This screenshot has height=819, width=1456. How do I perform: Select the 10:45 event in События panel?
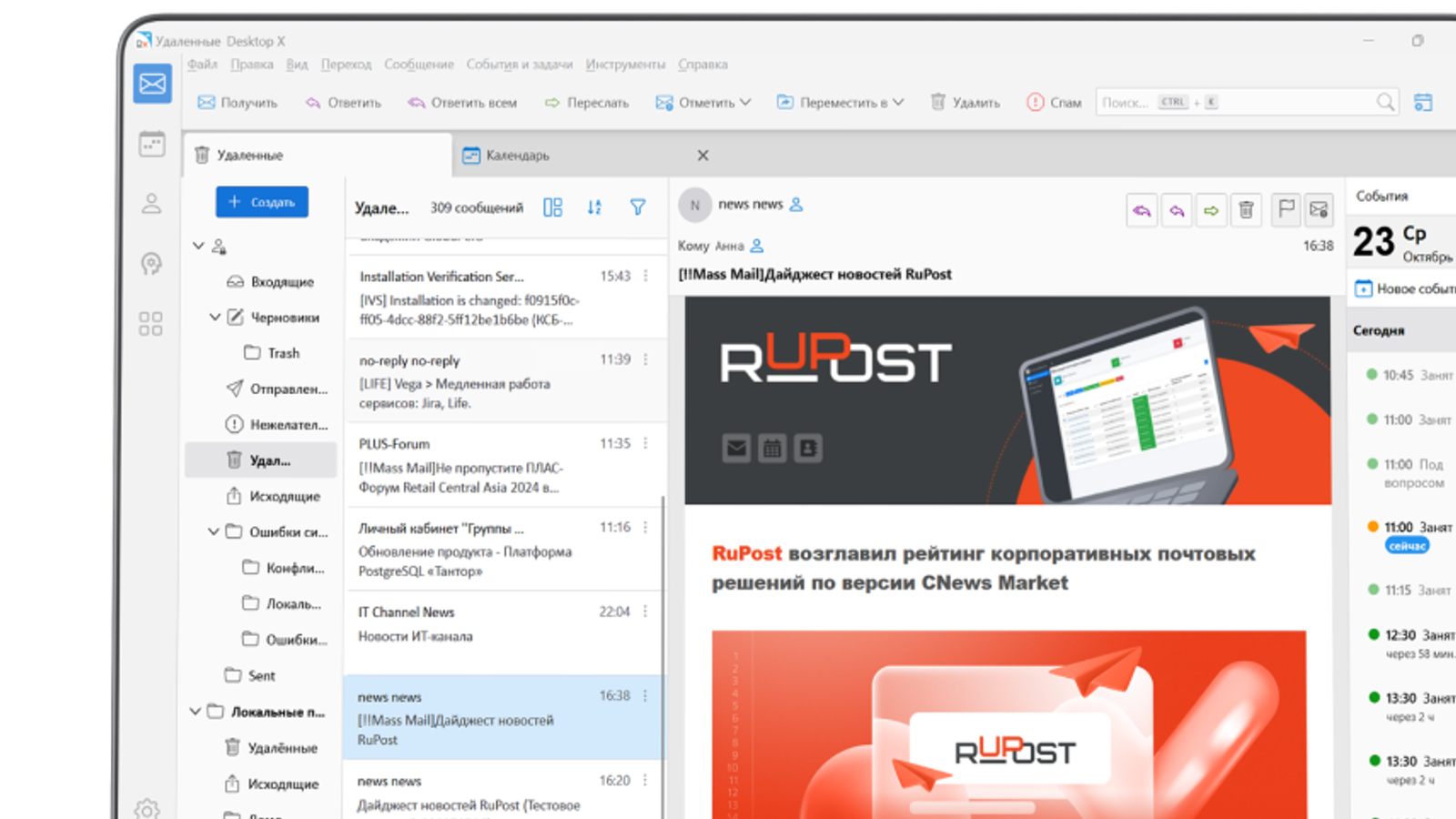click(1410, 375)
